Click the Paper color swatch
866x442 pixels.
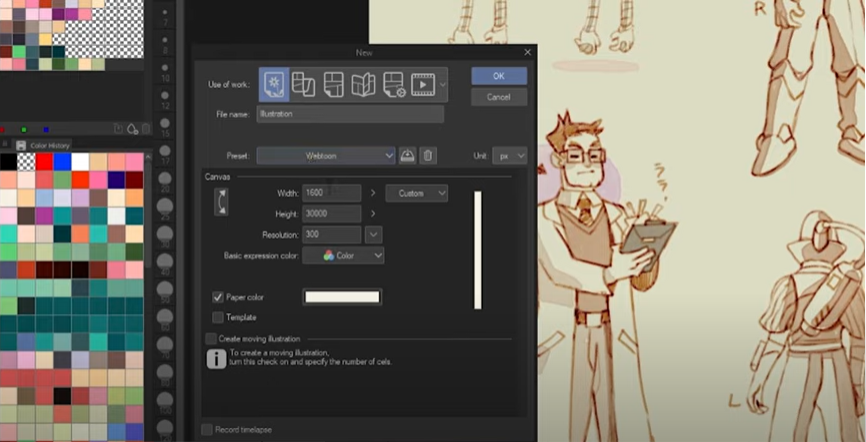tap(342, 297)
